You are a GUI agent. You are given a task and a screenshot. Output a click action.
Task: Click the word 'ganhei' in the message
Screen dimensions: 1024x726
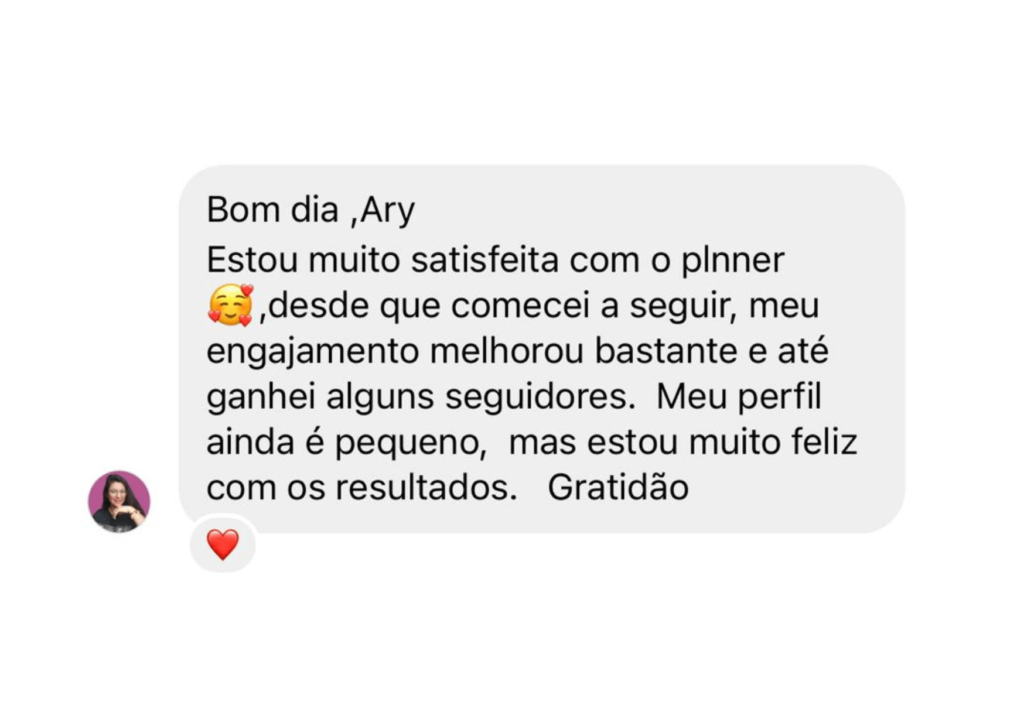tap(261, 398)
